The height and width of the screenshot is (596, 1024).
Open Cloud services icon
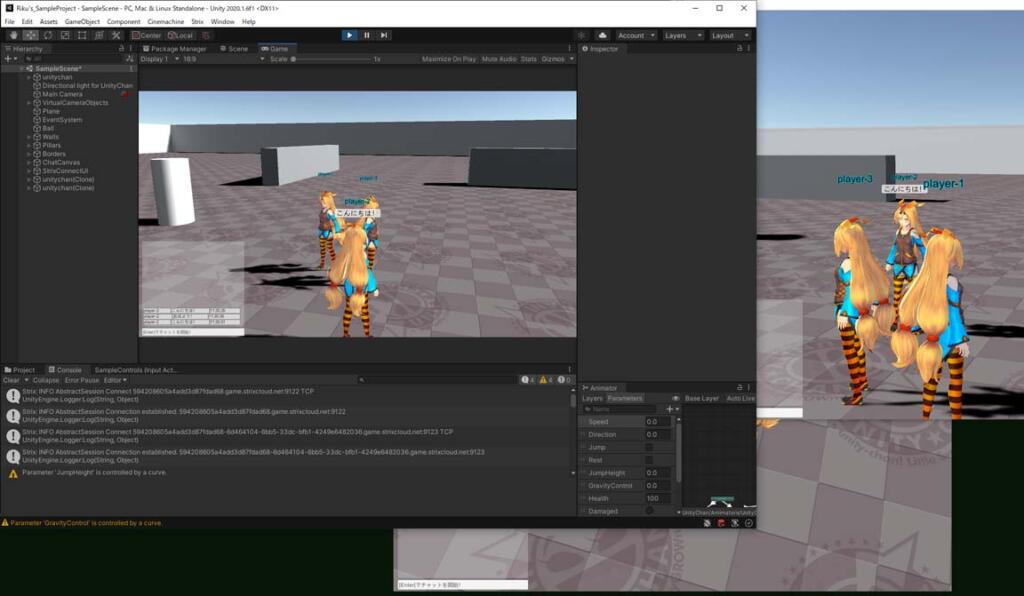pyautogui.click(x=602, y=35)
